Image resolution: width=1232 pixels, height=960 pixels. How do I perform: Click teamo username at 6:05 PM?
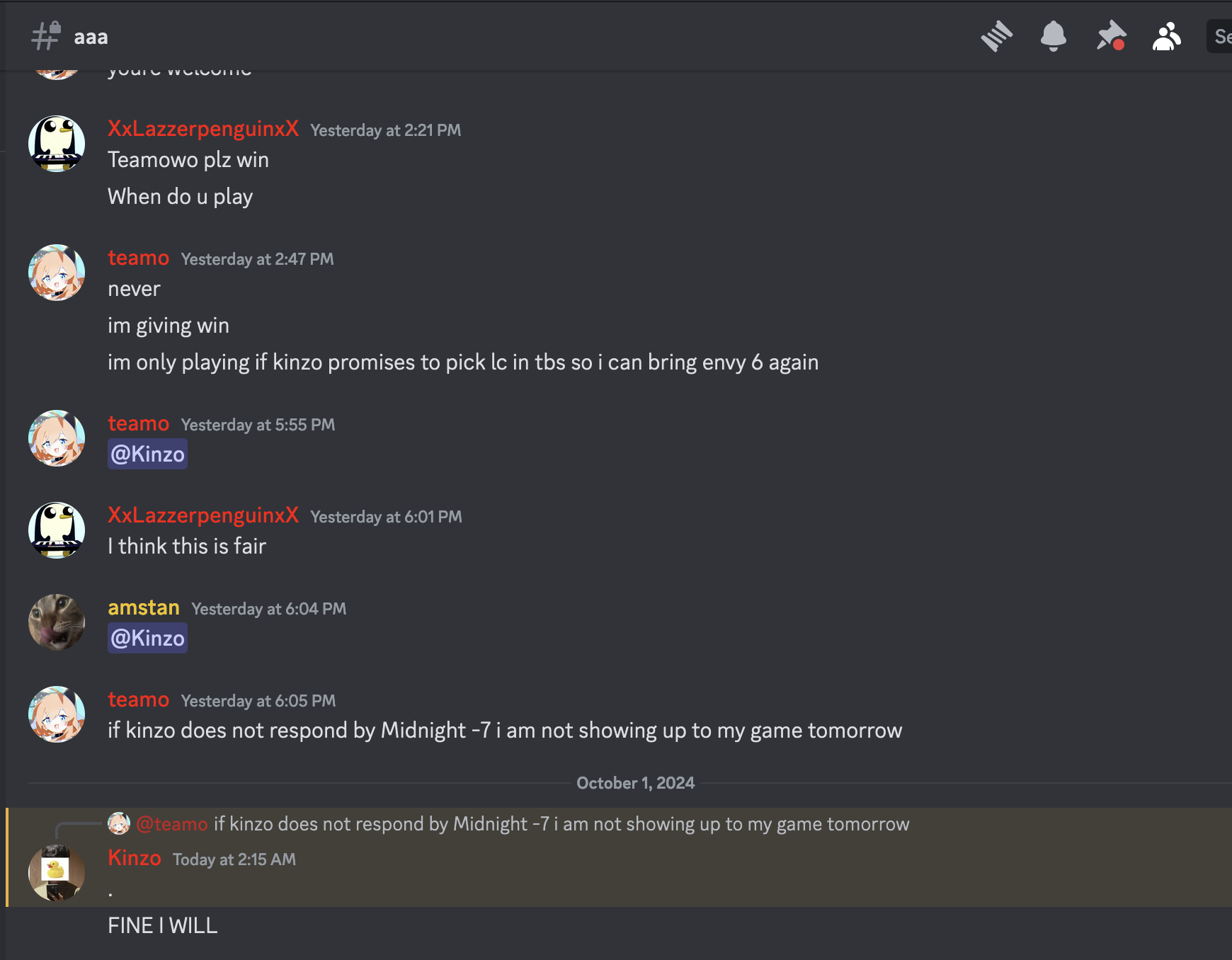pos(138,699)
